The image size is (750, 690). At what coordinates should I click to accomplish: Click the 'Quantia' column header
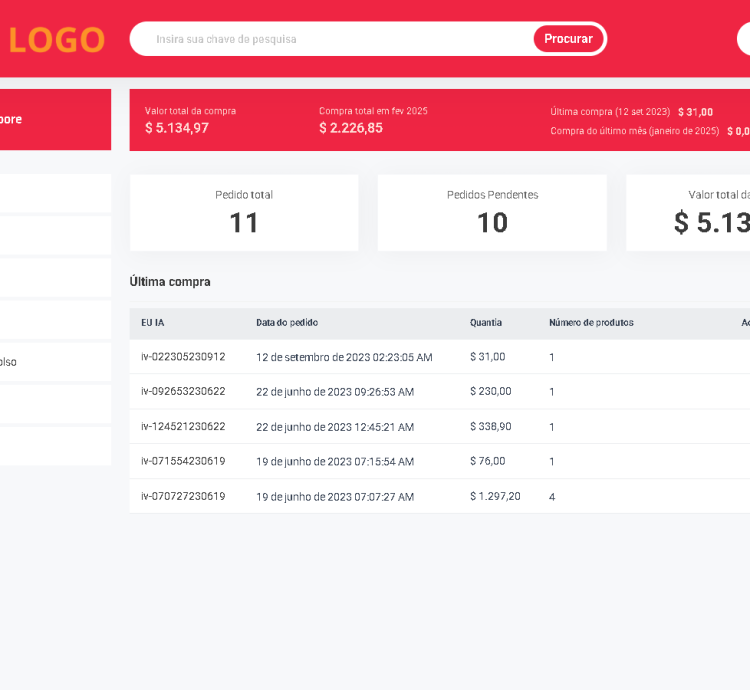(486, 323)
